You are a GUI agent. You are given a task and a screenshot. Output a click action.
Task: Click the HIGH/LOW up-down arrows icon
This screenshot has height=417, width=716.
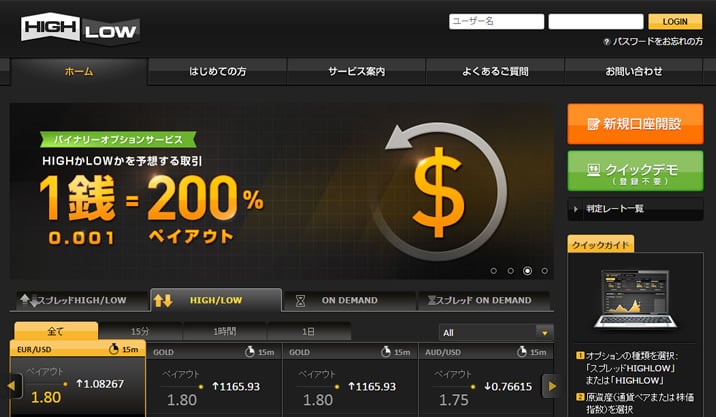163,301
